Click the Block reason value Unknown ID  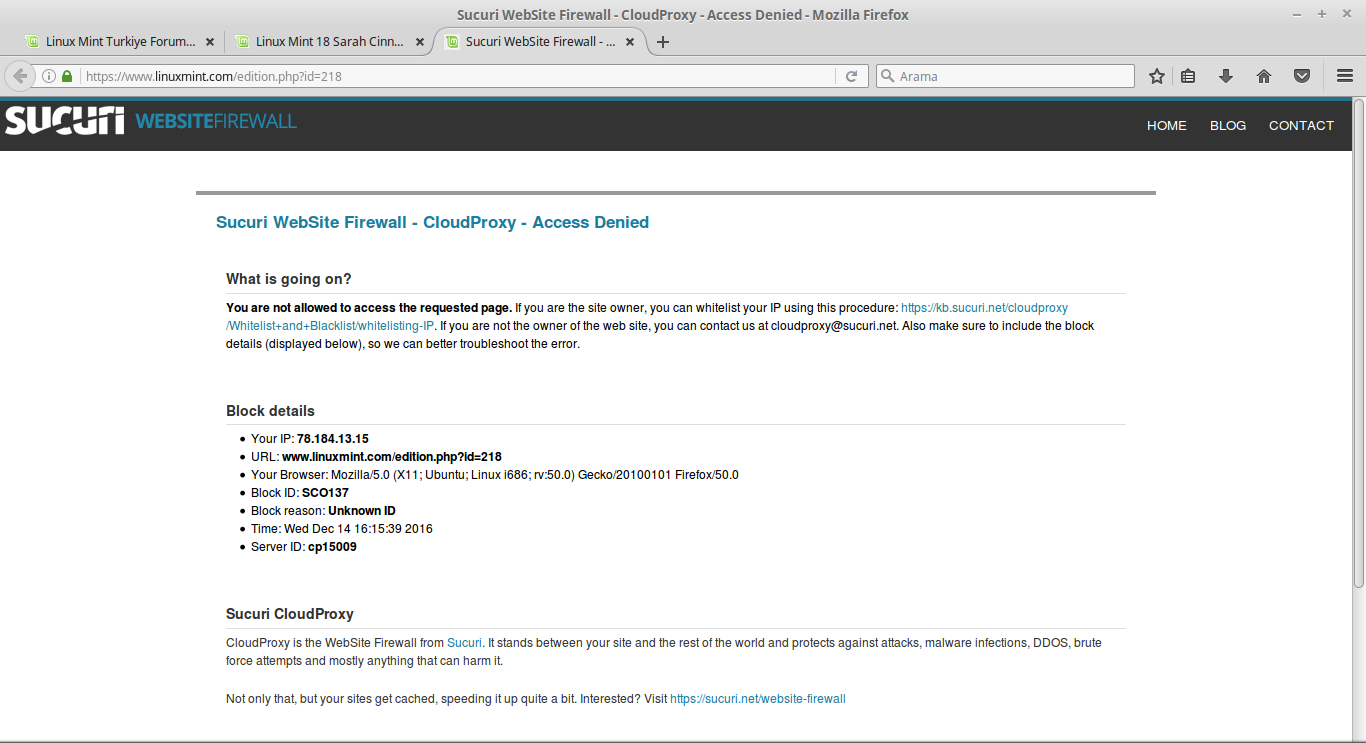(362, 511)
